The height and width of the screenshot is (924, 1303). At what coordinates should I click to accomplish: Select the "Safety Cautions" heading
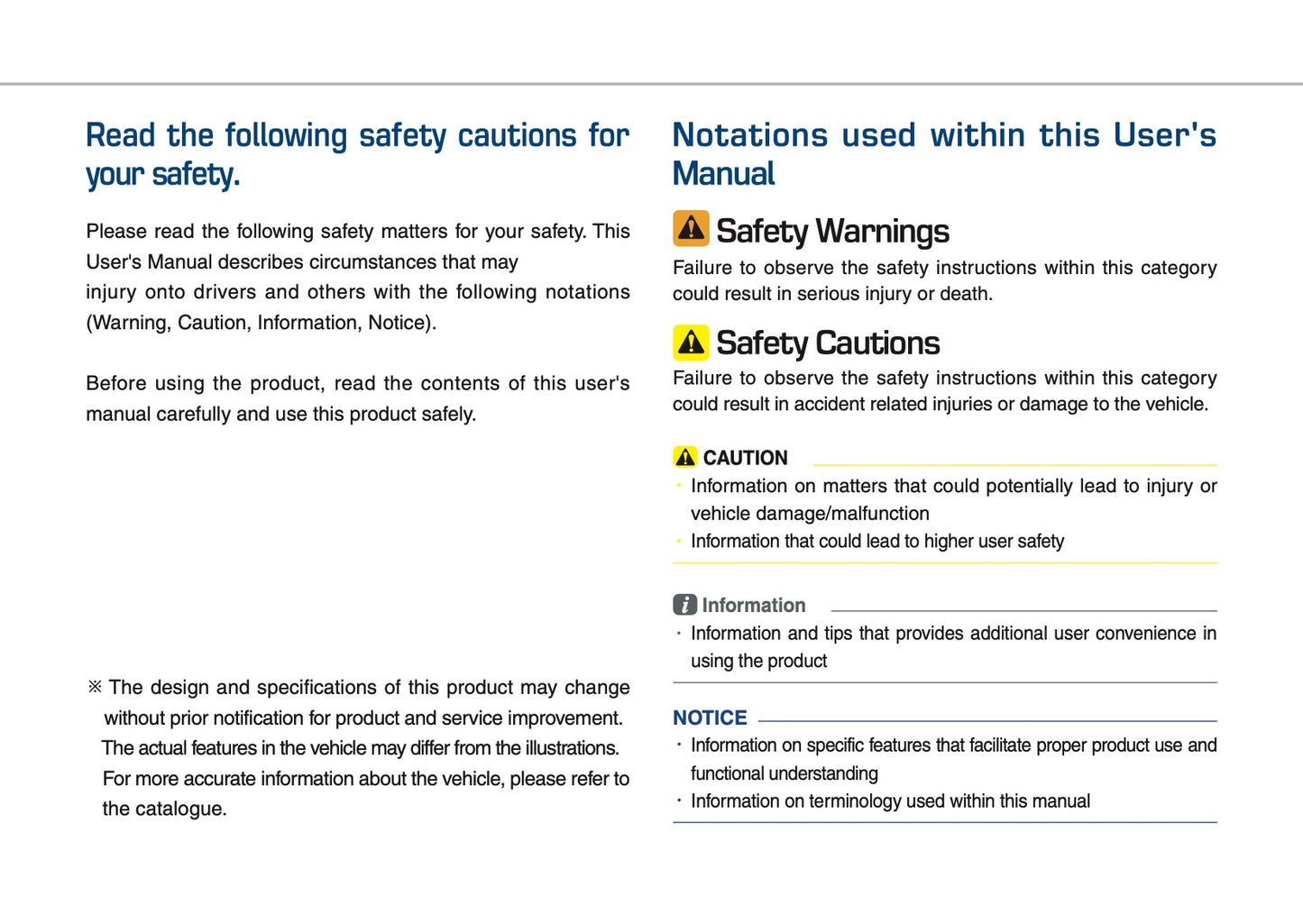[x=828, y=343]
